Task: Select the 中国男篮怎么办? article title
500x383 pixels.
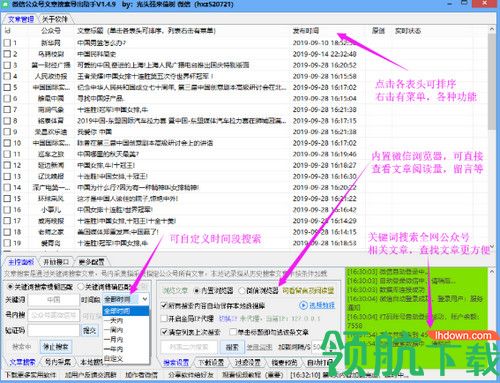Action: [101, 43]
